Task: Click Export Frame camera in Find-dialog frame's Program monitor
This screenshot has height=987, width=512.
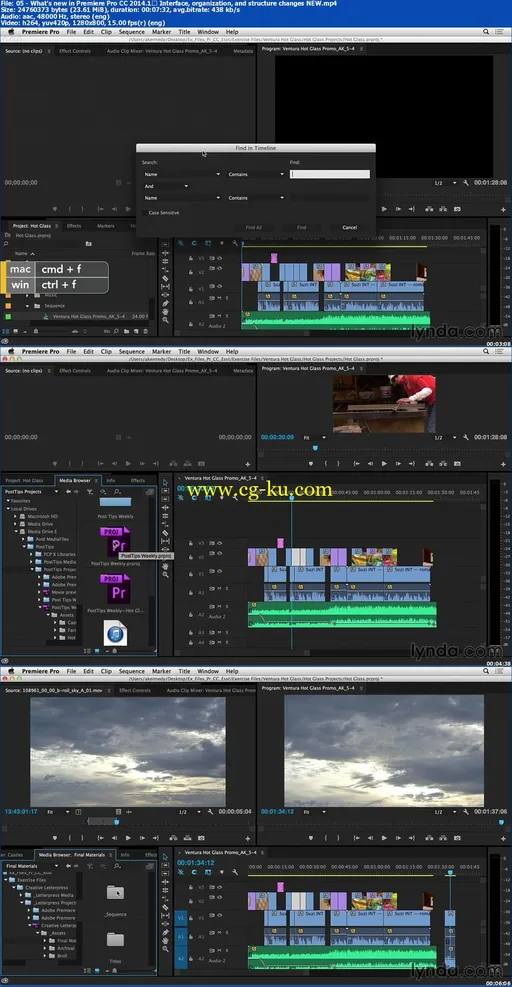Action: [457, 209]
